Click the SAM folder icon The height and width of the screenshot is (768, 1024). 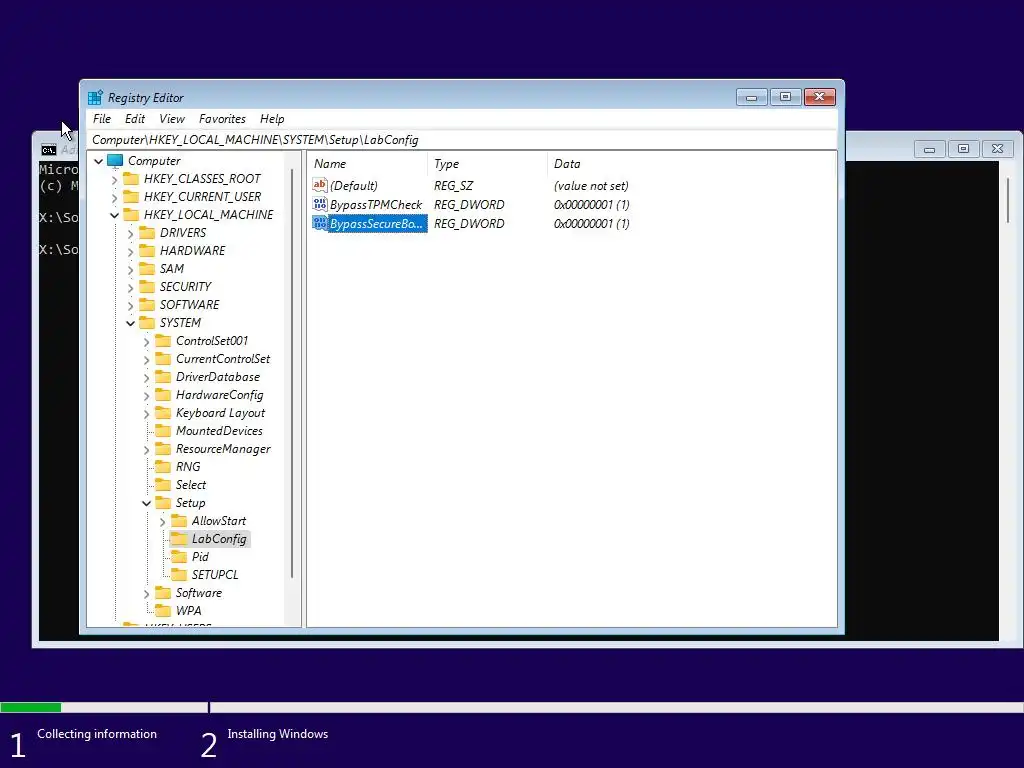[148, 269]
